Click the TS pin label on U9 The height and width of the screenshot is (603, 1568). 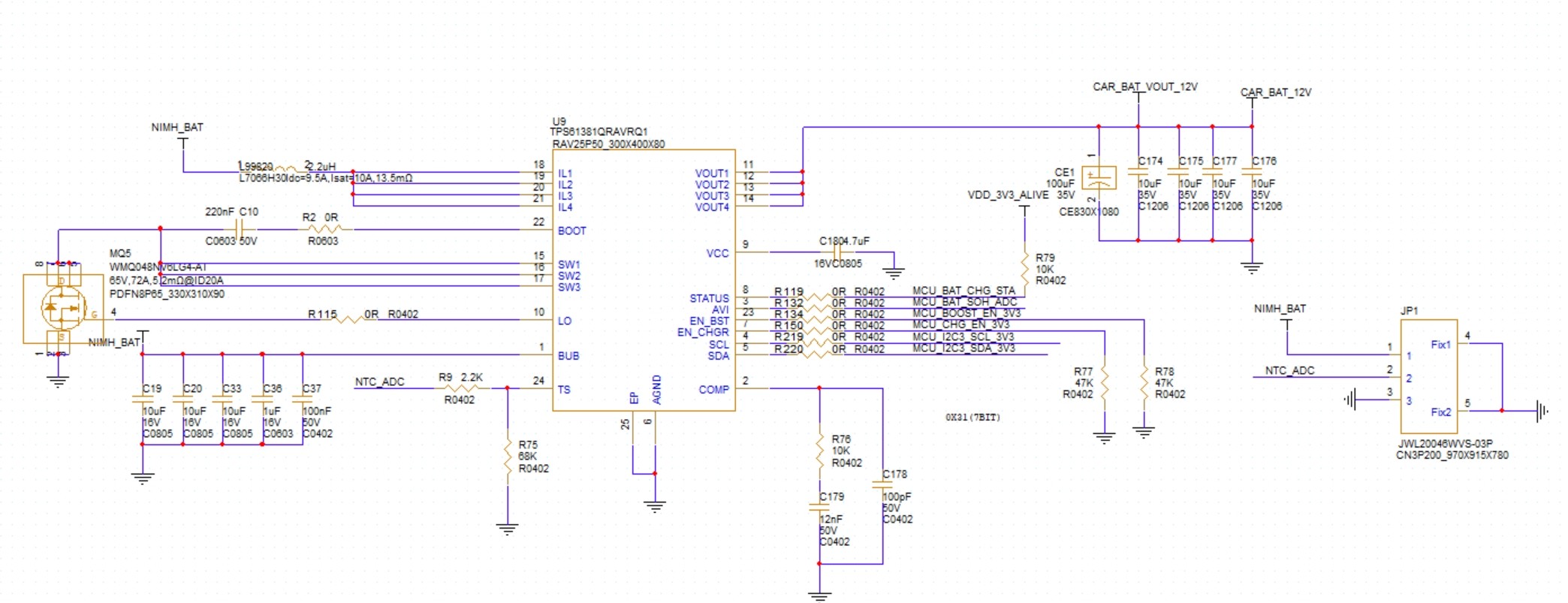click(564, 390)
